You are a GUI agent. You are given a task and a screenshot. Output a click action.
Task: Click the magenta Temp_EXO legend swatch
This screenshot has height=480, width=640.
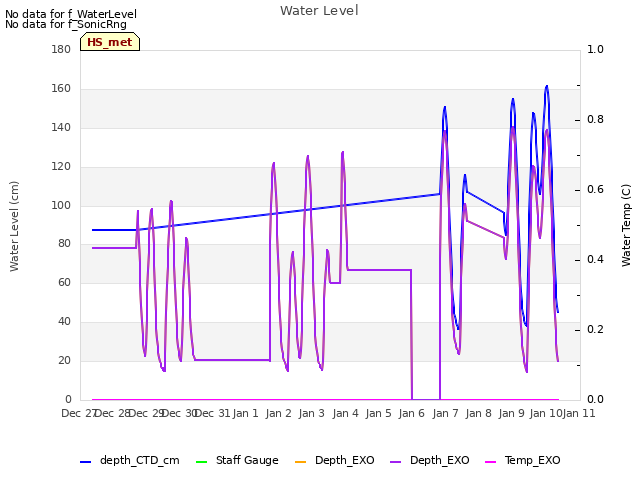pos(490,462)
